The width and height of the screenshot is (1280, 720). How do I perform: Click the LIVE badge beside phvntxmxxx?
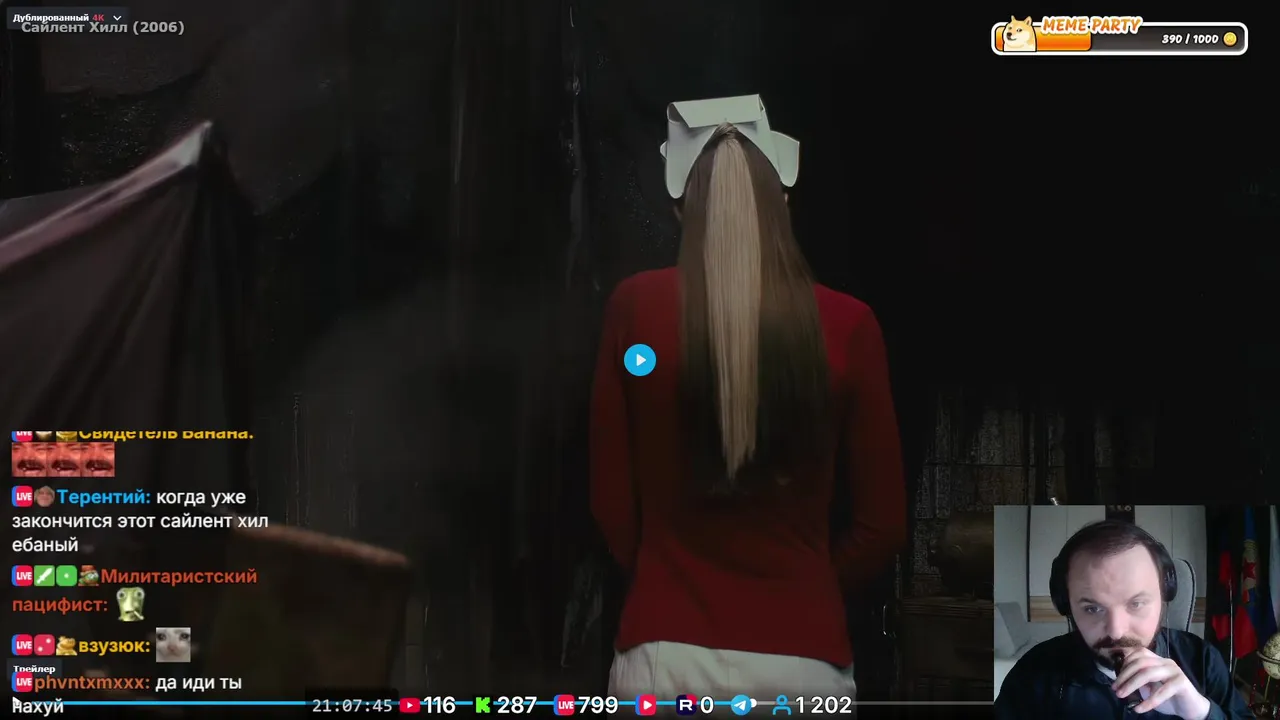click(22, 683)
